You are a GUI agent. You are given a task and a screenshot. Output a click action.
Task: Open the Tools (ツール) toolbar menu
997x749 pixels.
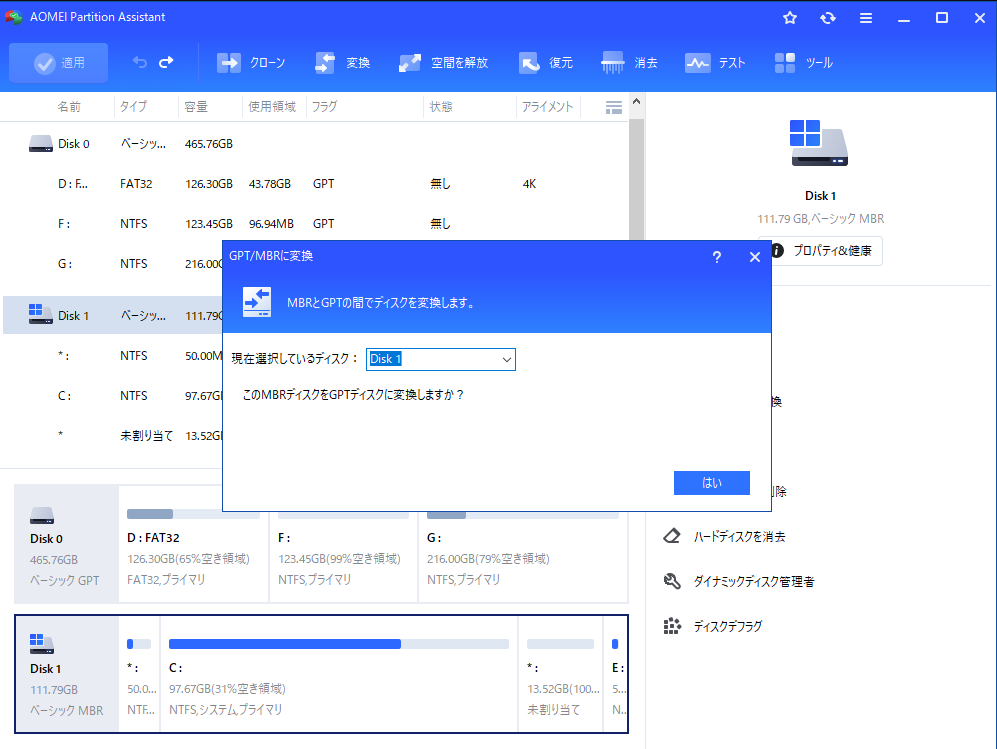[x=804, y=63]
